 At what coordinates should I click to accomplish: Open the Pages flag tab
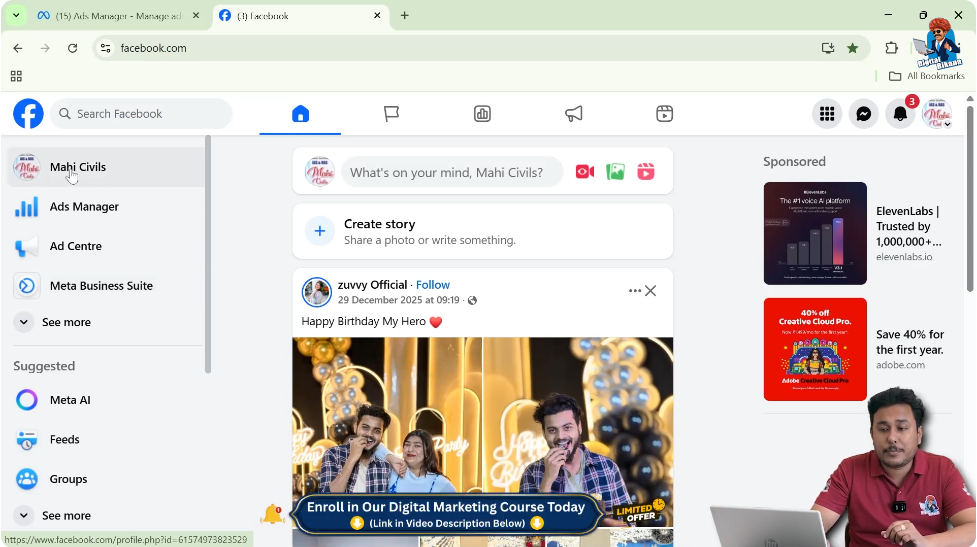click(391, 113)
